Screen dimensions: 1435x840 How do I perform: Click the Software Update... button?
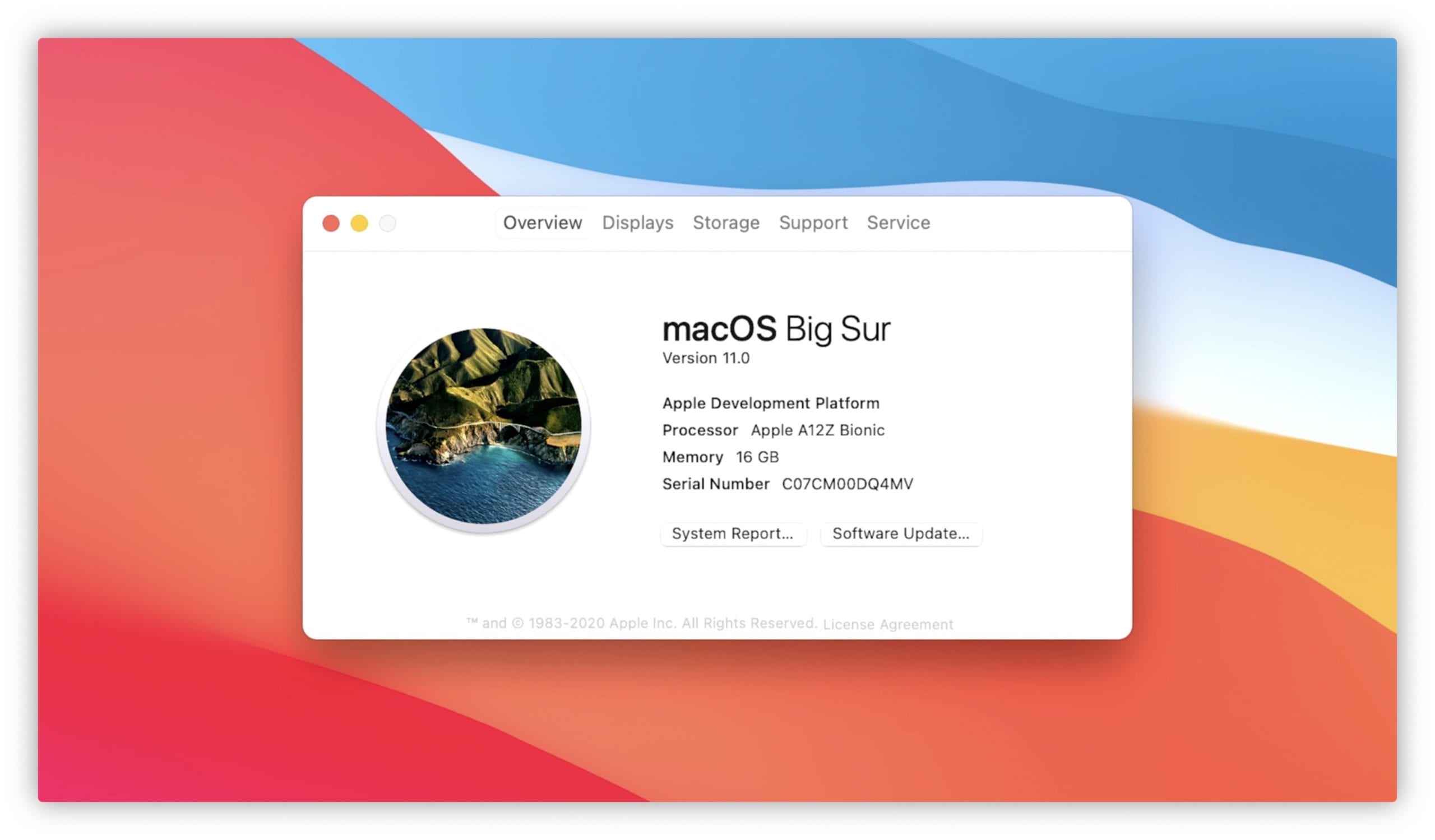click(x=900, y=533)
